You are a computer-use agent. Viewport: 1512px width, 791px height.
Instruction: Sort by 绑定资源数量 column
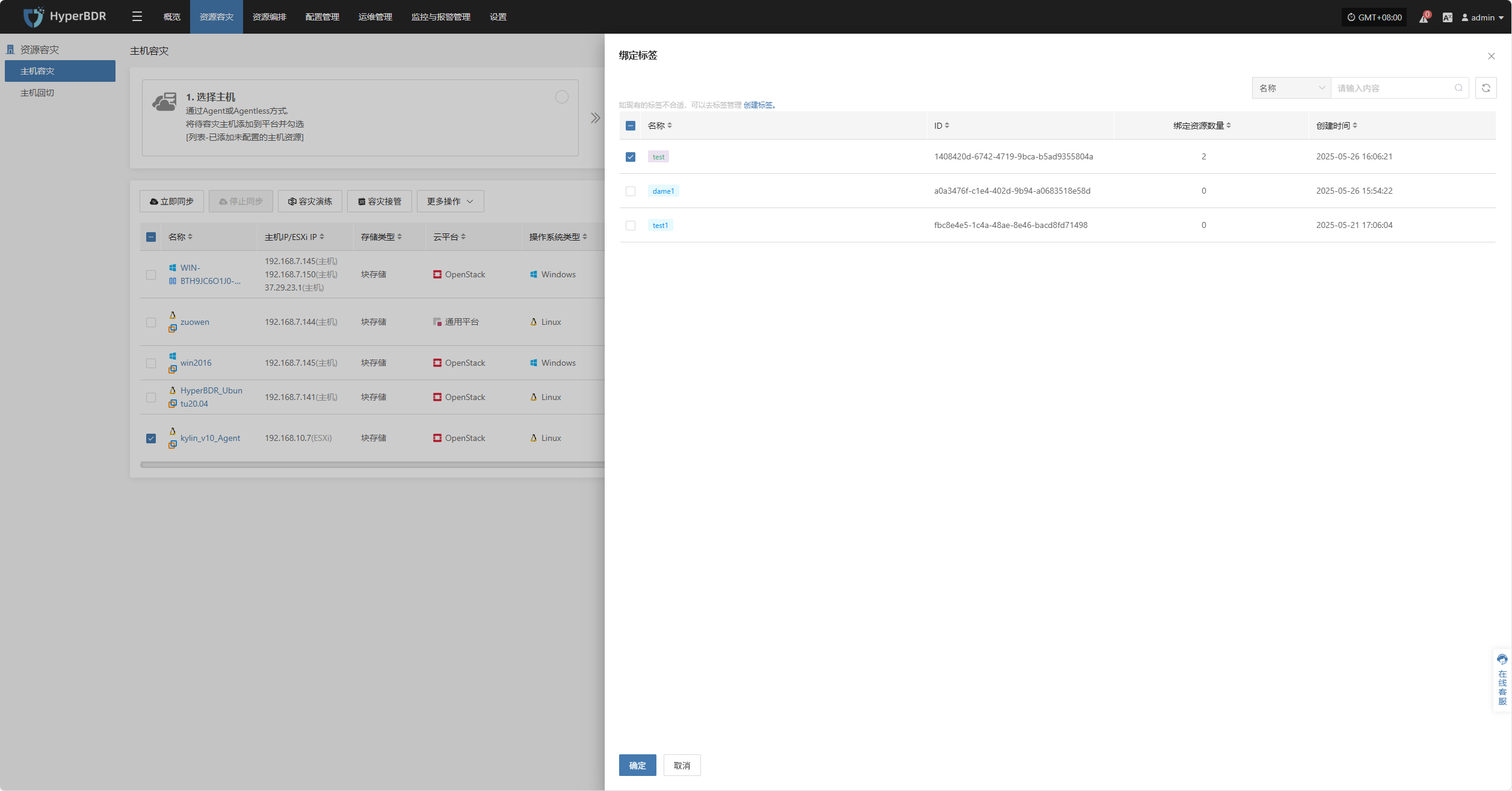[1229, 125]
